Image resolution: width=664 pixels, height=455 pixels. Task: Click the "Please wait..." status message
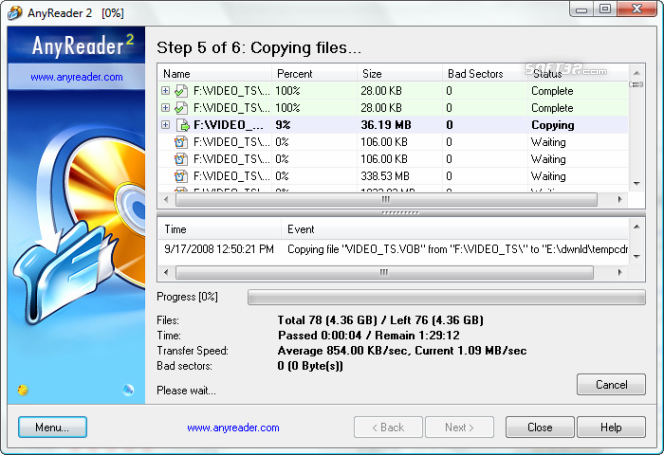click(186, 390)
